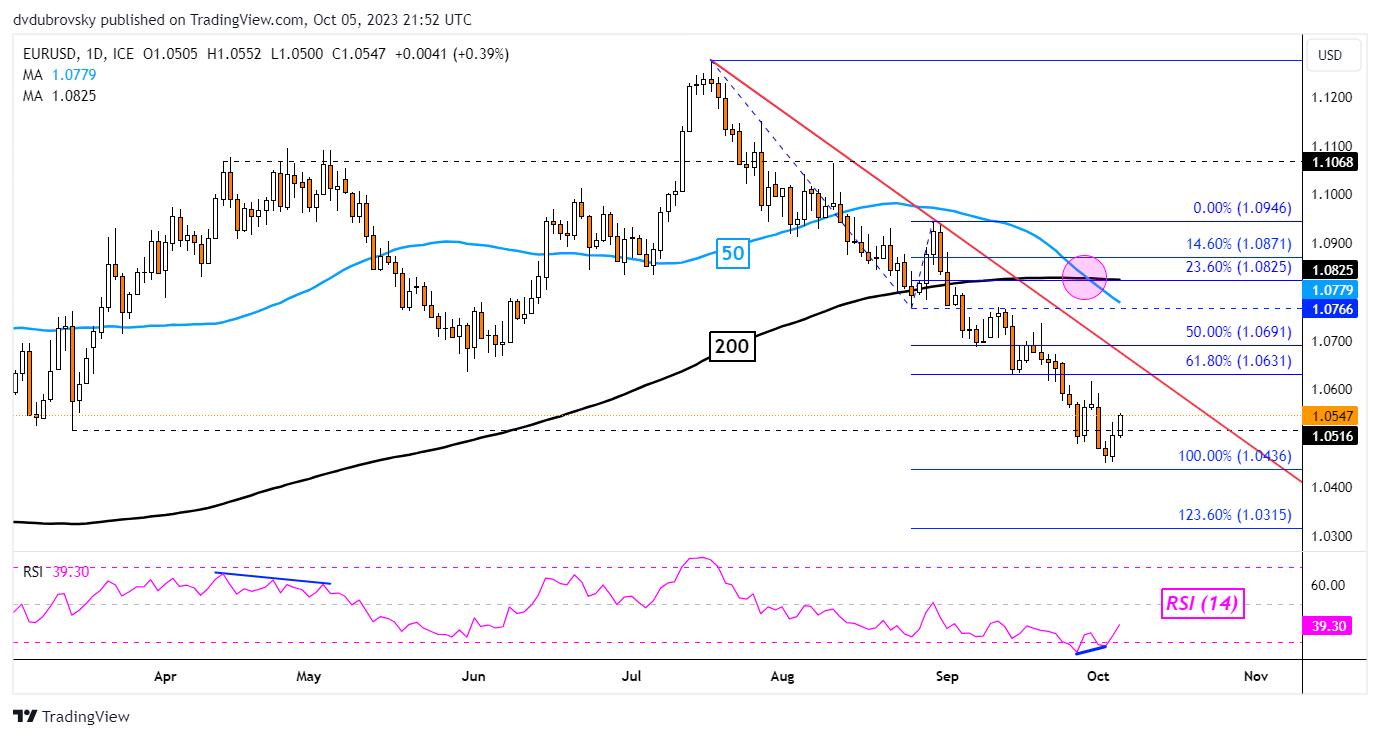The image size is (1380, 738).
Task: Click the 1.0300 price axis tick
Action: [1332, 536]
